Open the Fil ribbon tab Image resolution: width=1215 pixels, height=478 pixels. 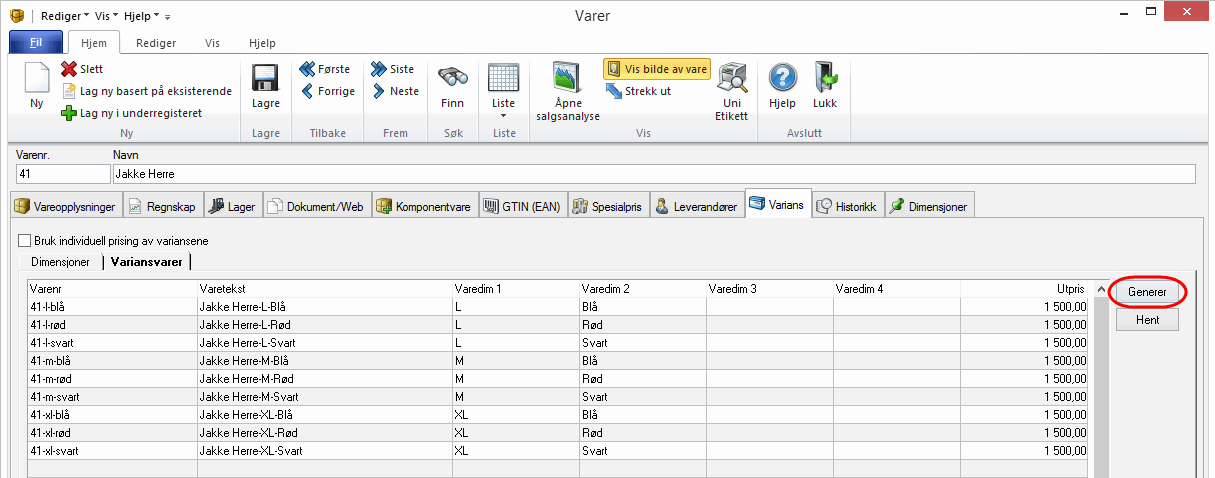(36, 43)
